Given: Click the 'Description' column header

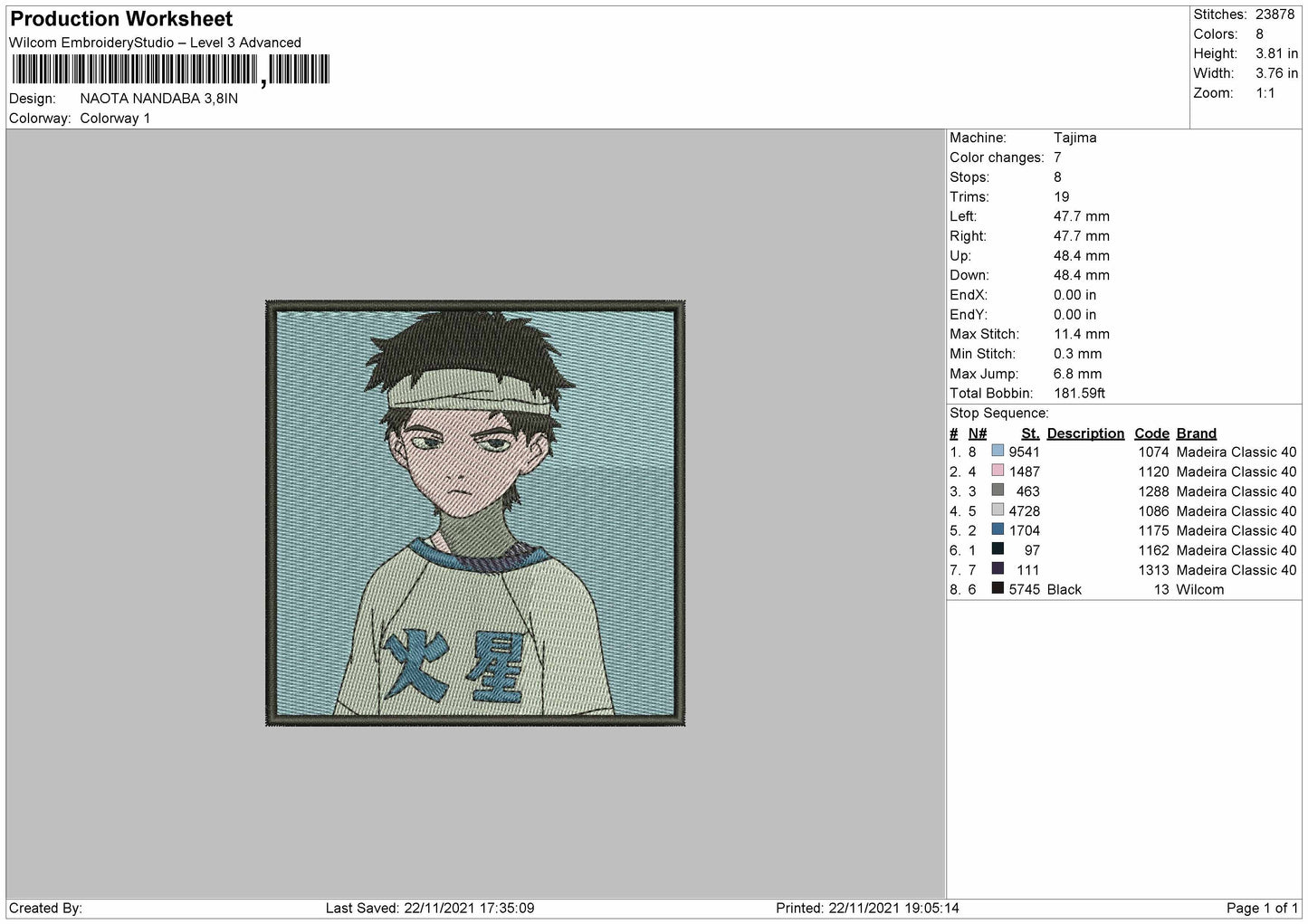Looking at the screenshot, I should (1085, 433).
